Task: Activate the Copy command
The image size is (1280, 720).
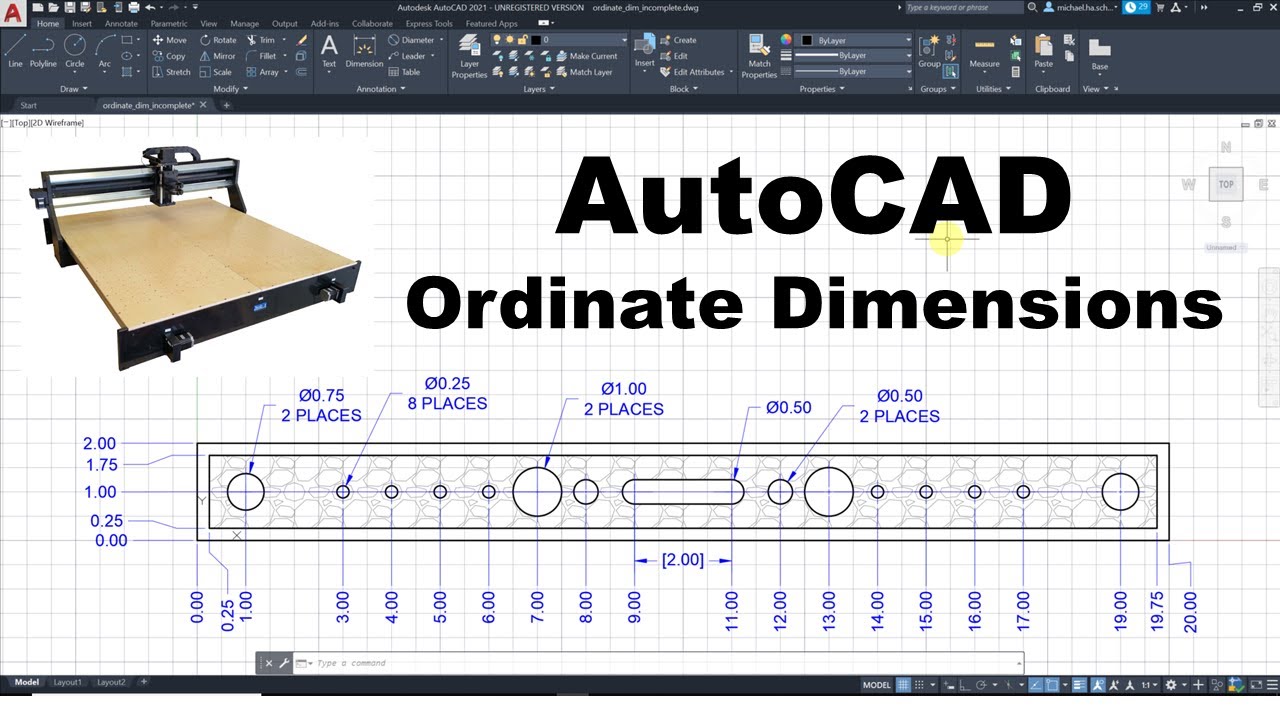Action: tap(170, 56)
